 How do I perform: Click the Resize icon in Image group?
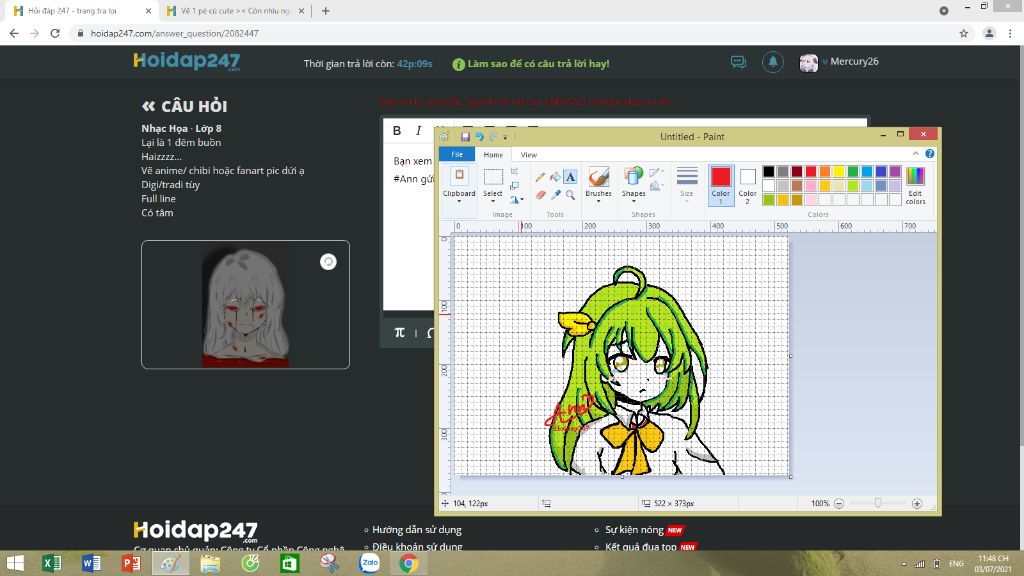[515, 186]
